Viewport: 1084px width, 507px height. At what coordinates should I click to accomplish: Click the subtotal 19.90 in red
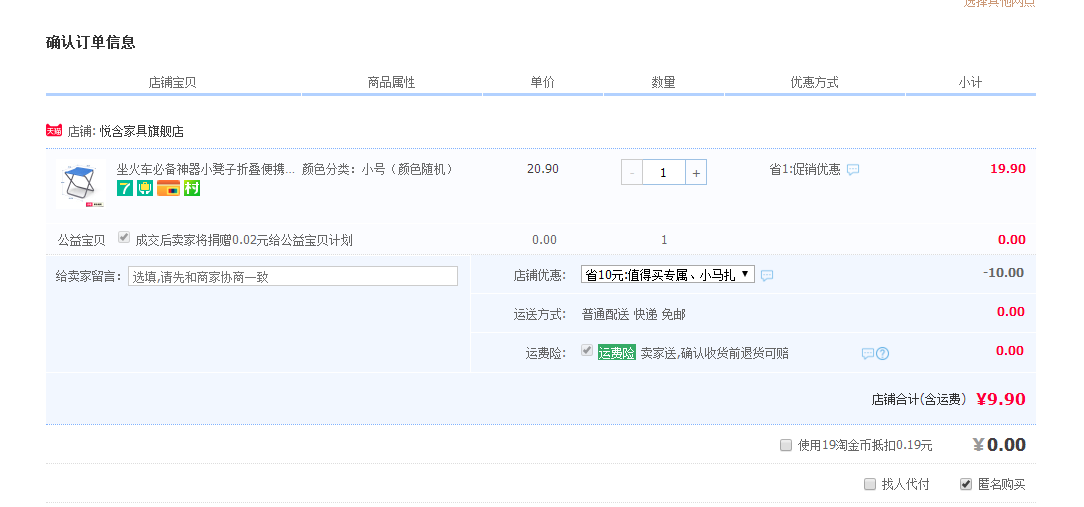[1008, 169]
